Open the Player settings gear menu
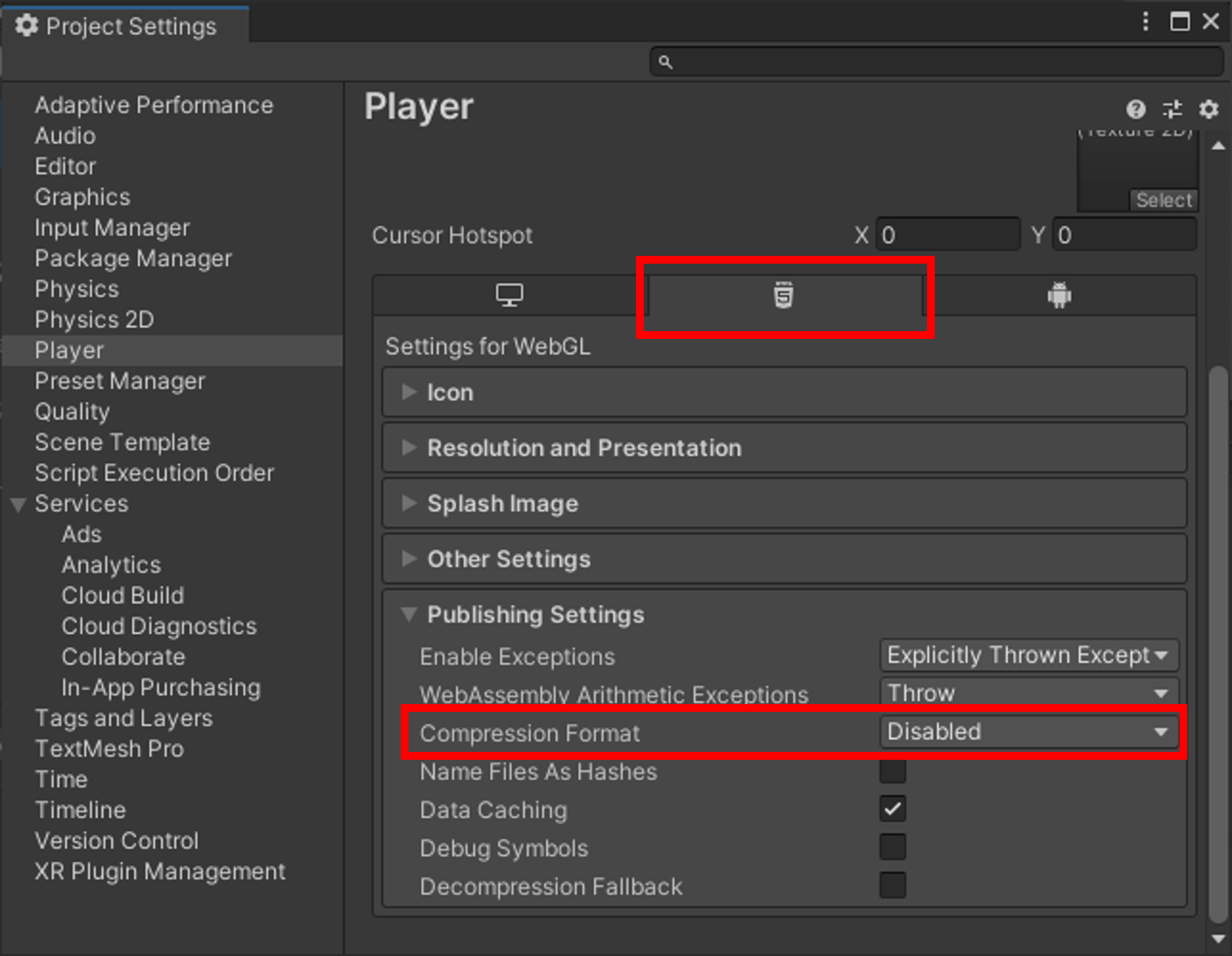Screen dimensions: 1232x956 coord(1209,109)
